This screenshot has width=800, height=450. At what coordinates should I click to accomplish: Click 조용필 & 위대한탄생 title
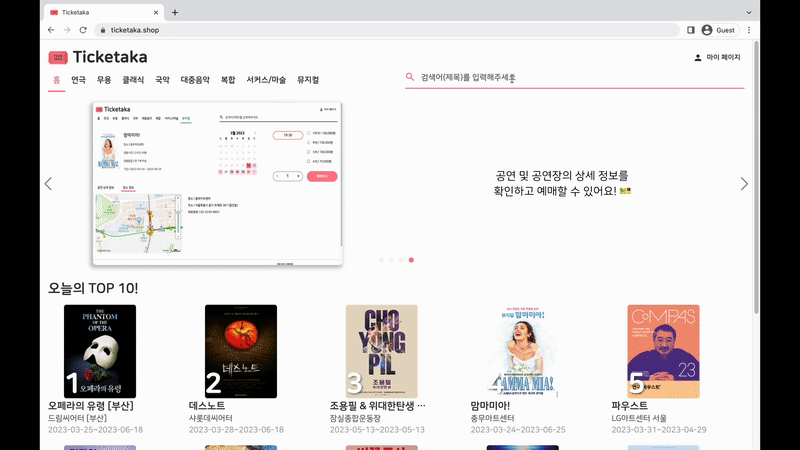tap(378, 406)
